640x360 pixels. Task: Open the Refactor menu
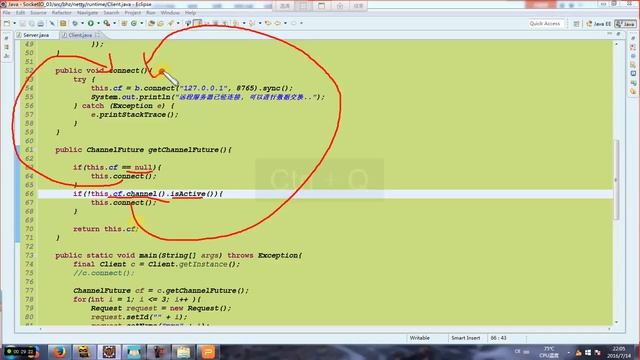pos(62,13)
